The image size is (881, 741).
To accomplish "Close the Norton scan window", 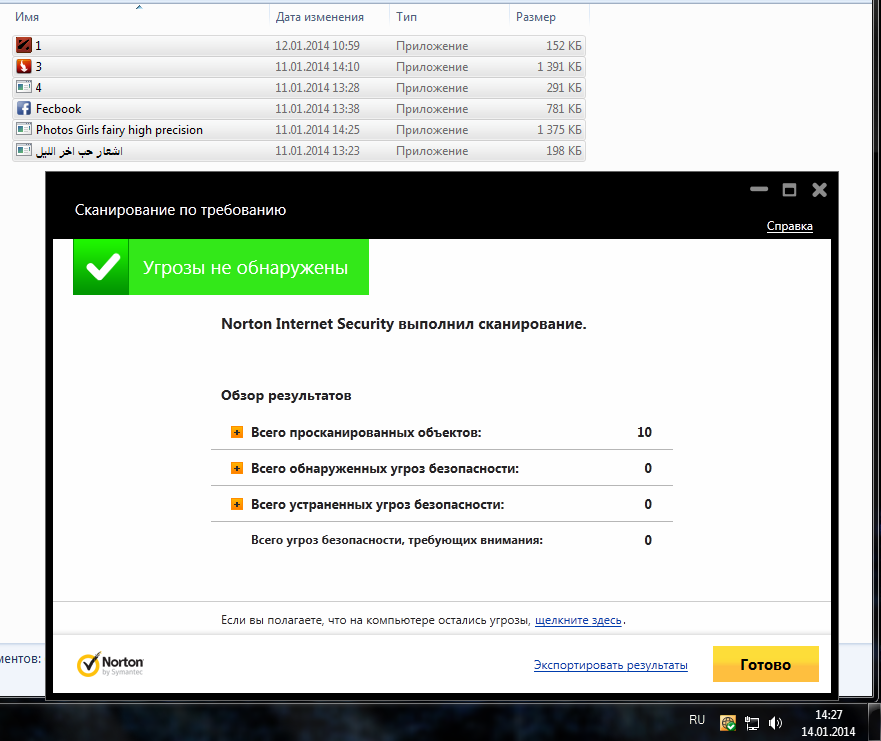I will pyautogui.click(x=819, y=190).
